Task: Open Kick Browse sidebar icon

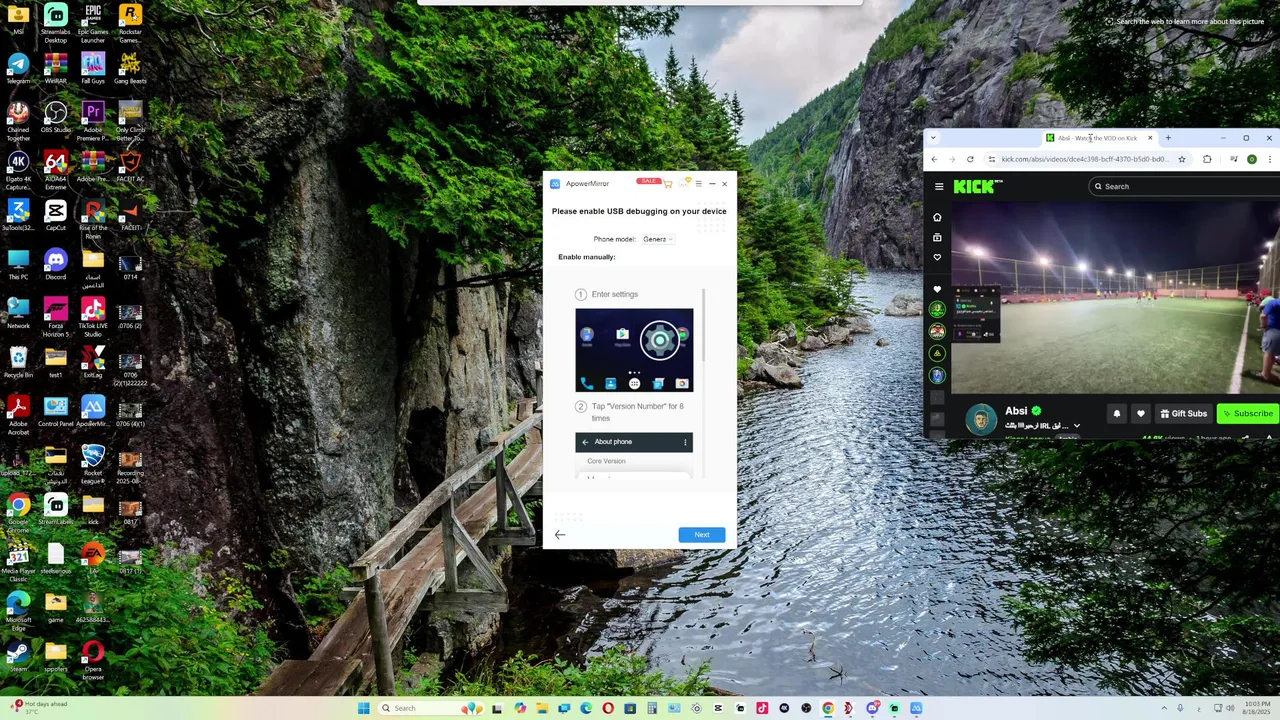Action: coord(937,237)
